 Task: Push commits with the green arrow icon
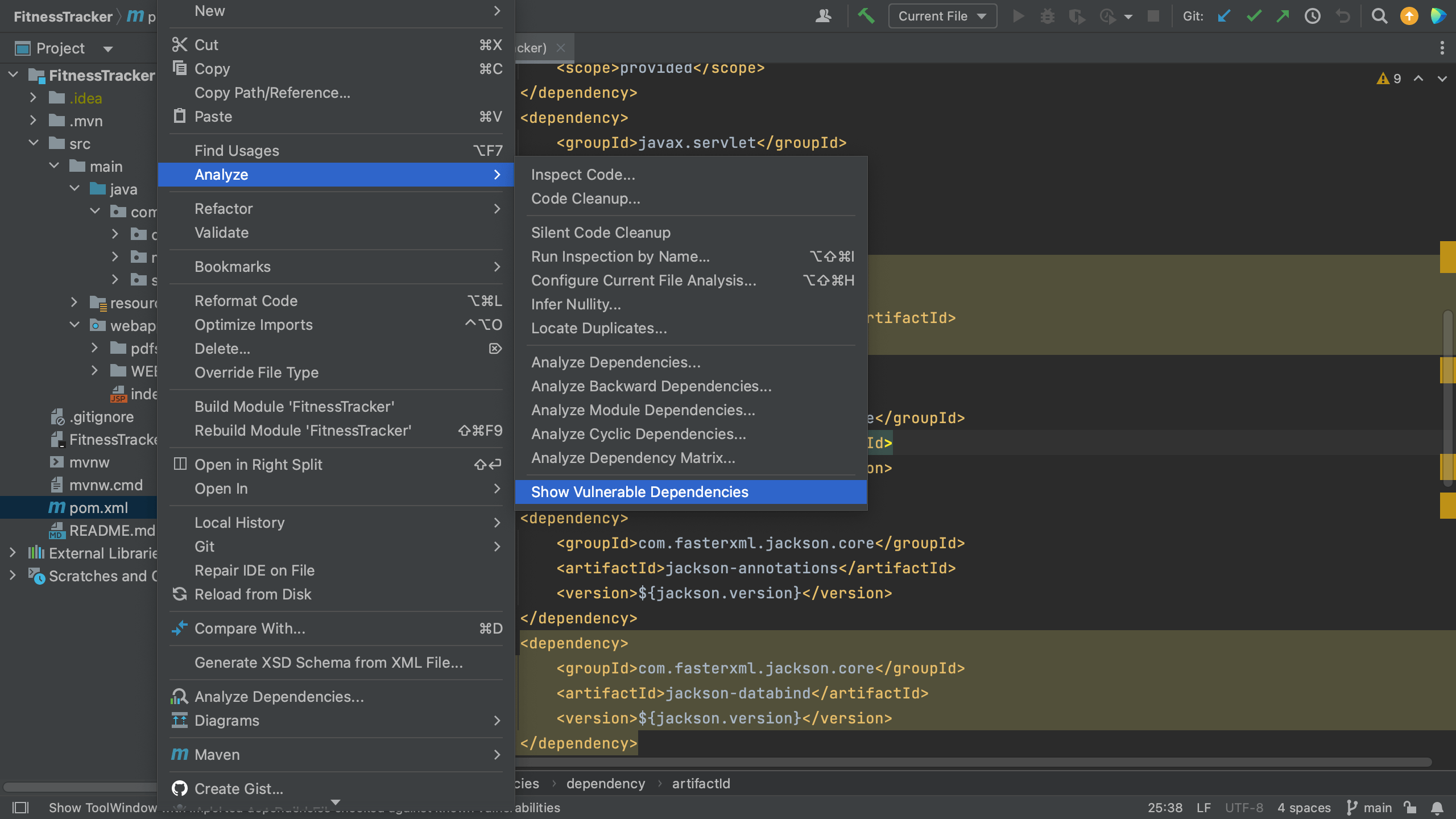[1283, 16]
